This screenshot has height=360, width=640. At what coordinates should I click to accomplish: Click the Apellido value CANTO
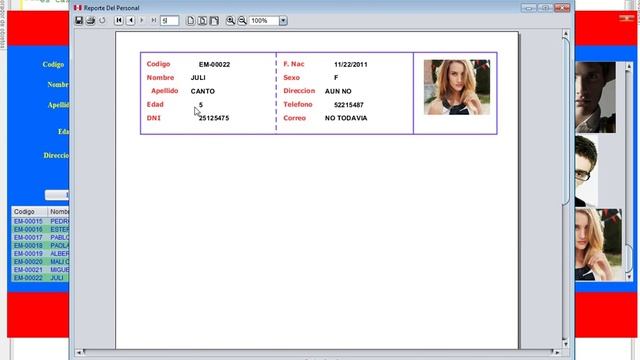[x=203, y=91]
